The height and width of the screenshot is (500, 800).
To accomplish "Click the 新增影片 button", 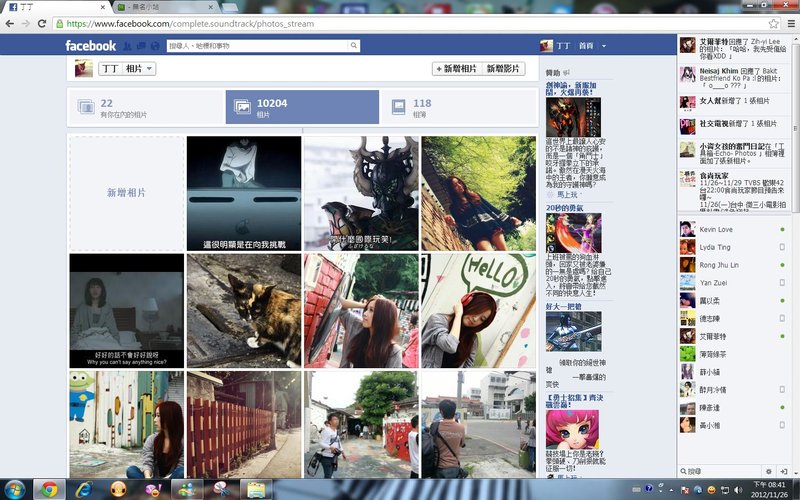I will [503, 68].
